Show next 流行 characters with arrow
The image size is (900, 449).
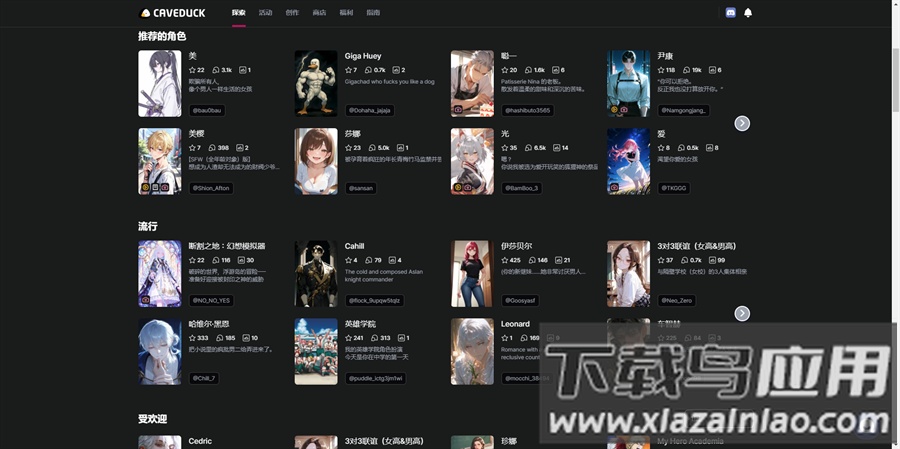(742, 313)
